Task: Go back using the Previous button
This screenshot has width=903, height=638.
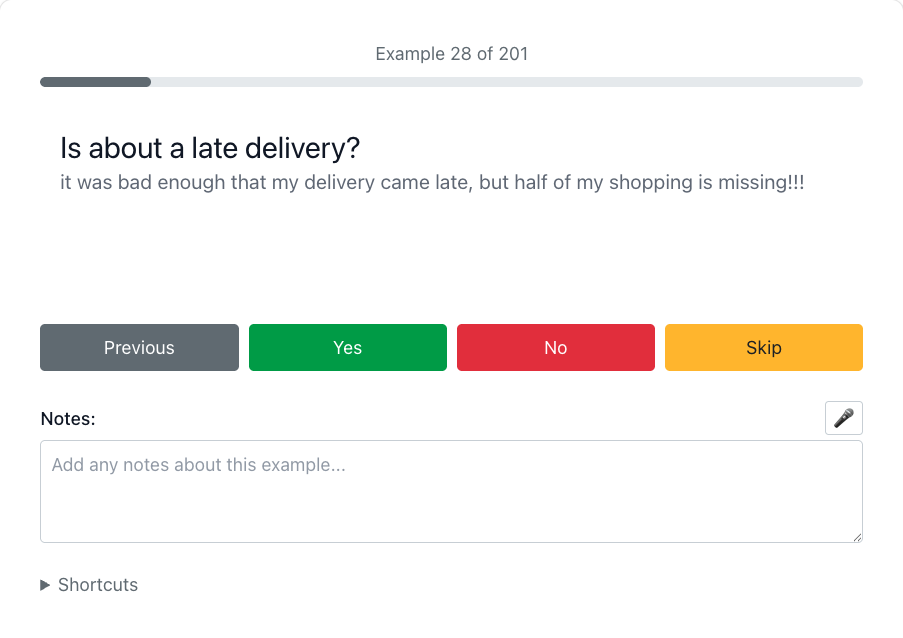Action: click(x=139, y=348)
